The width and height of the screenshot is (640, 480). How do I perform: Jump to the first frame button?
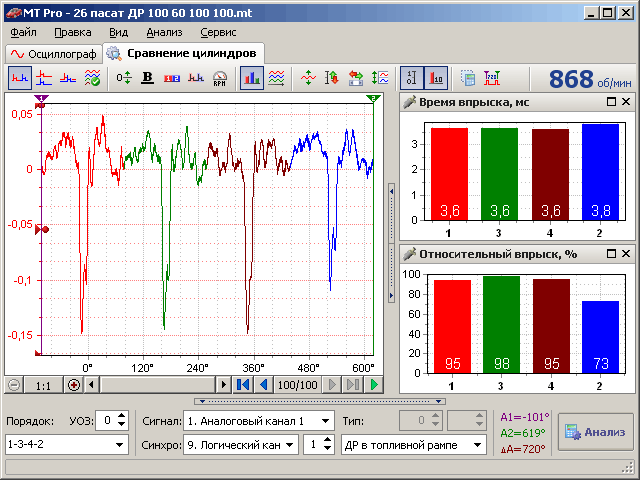tap(243, 385)
